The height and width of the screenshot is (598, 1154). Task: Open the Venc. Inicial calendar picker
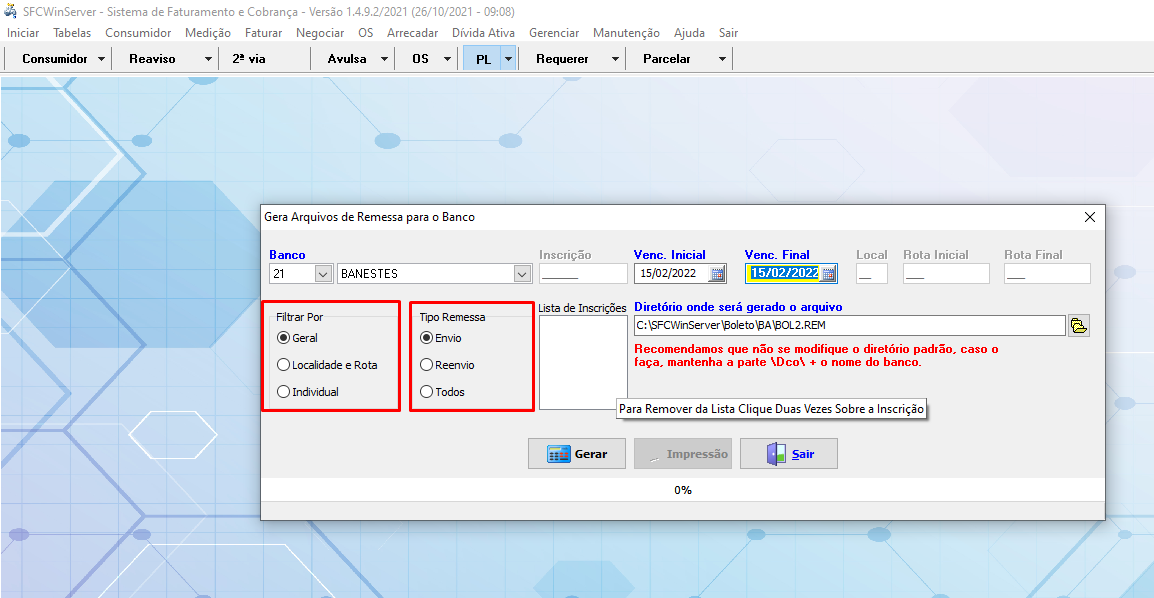718,274
